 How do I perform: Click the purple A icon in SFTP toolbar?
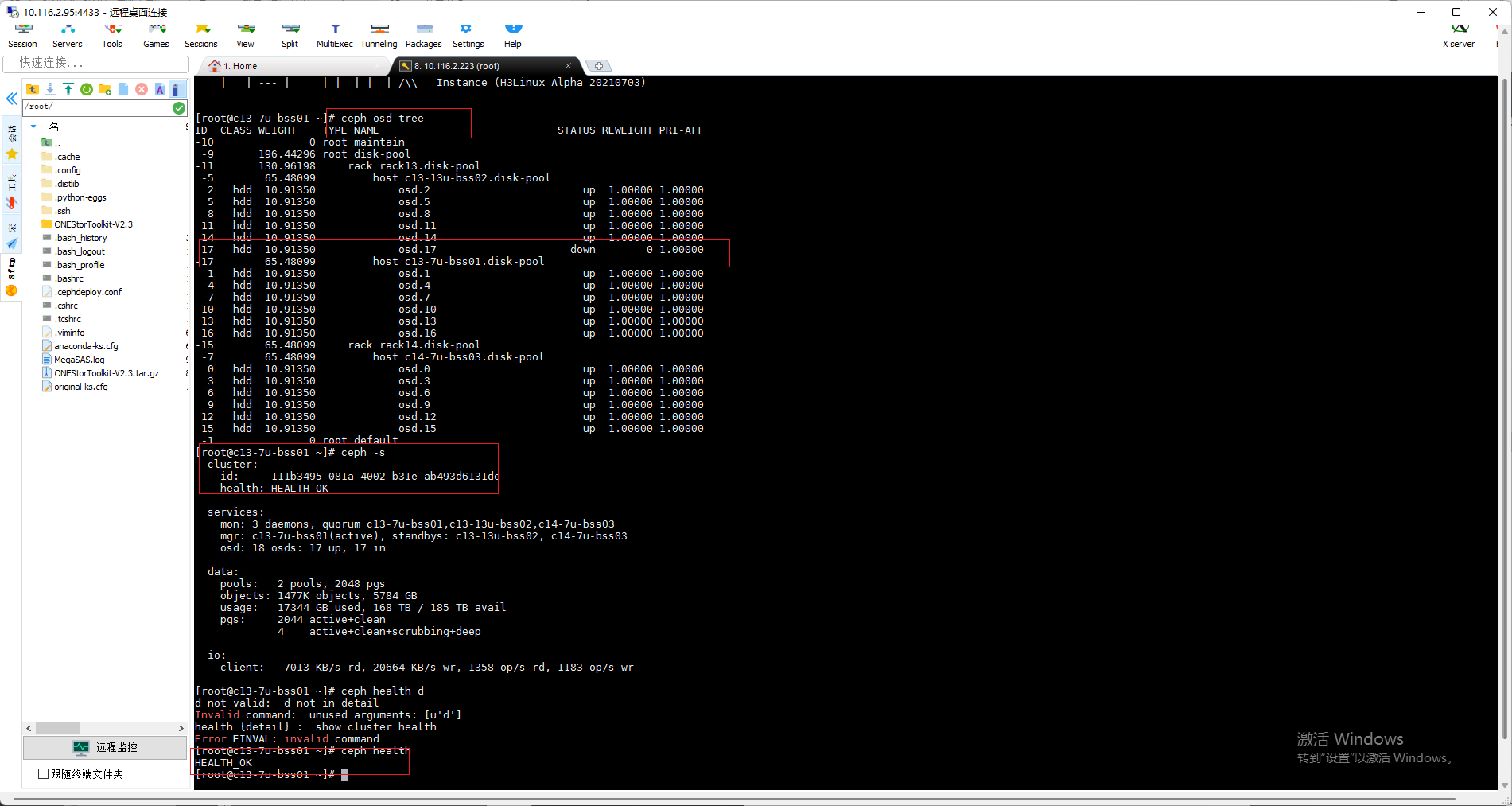click(160, 89)
